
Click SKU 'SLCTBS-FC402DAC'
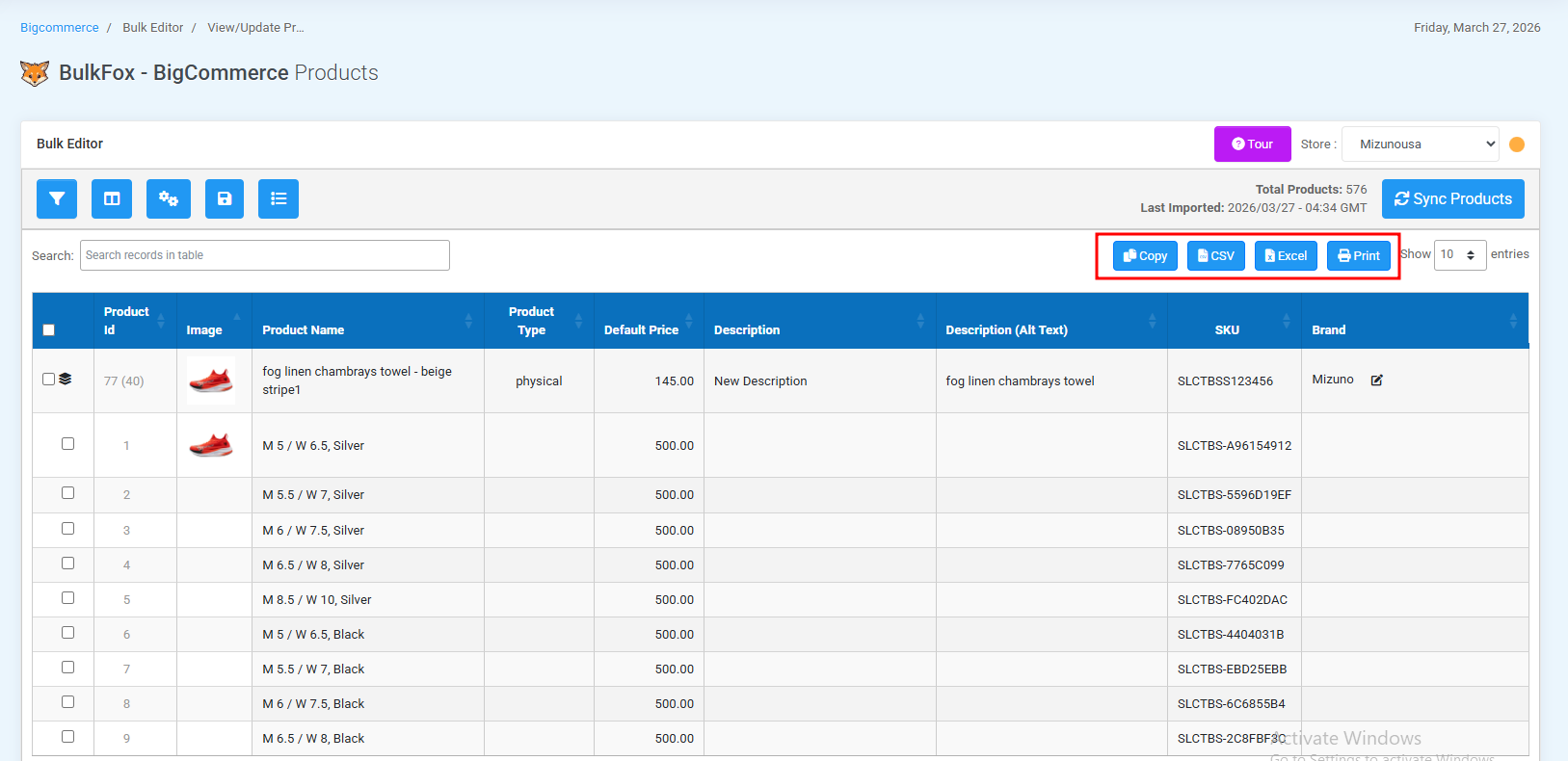pos(1233,600)
